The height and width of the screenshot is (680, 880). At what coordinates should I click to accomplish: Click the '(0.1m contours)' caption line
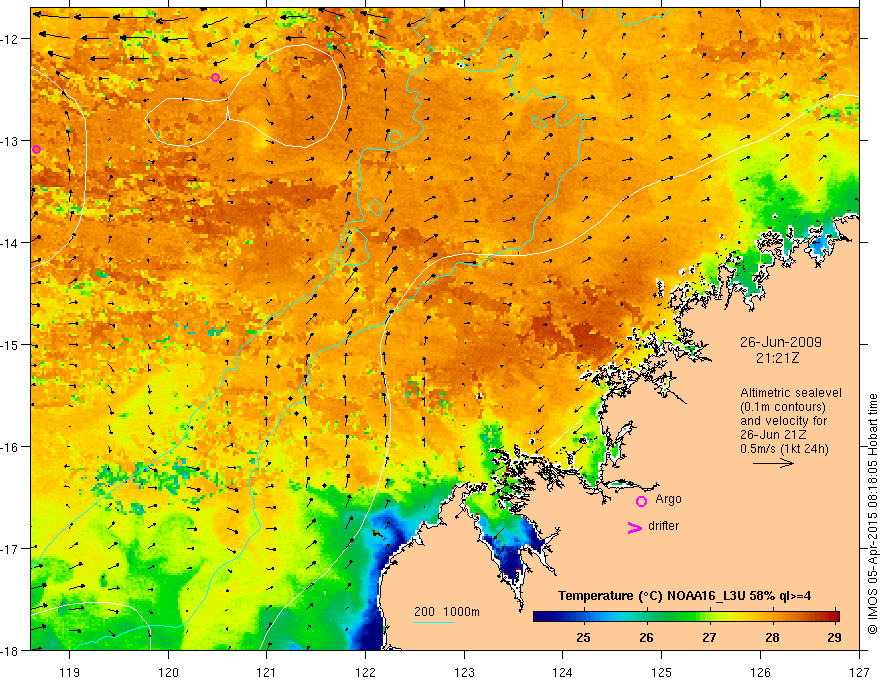tap(783, 407)
